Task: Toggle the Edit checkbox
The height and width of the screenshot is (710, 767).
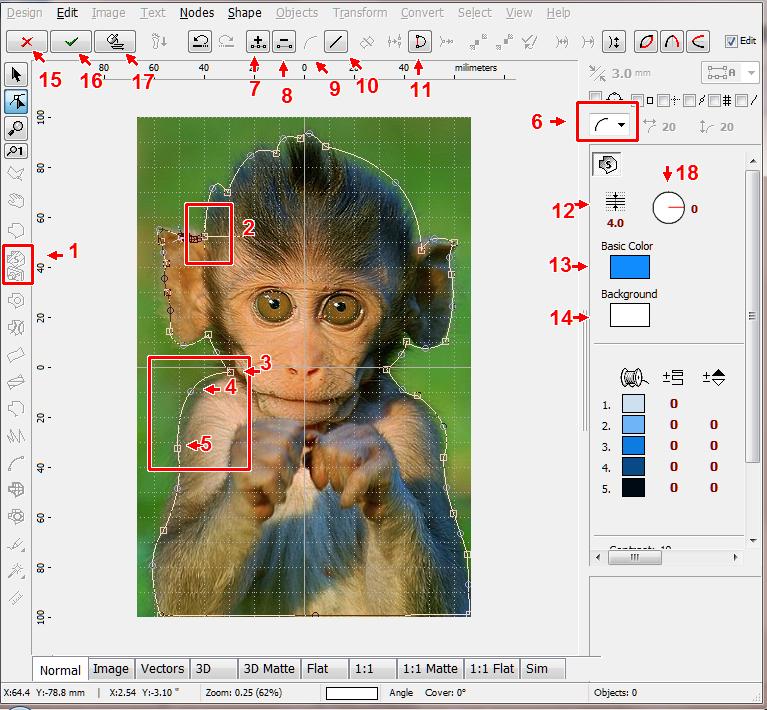Action: 731,41
